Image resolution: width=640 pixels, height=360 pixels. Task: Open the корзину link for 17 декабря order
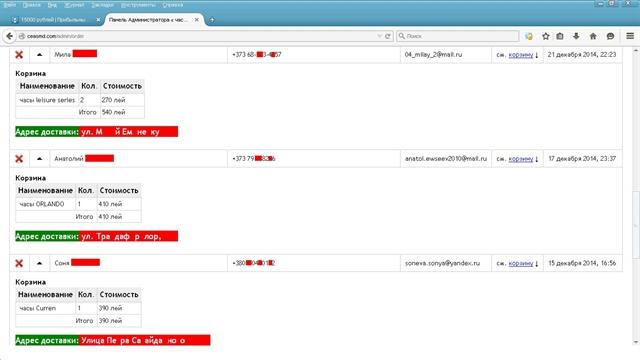tap(520, 159)
